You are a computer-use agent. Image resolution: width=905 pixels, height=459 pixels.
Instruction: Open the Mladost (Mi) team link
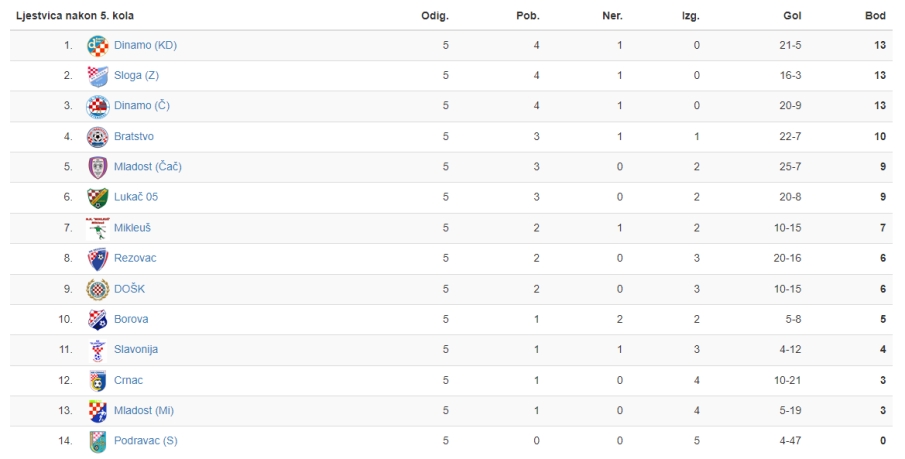[144, 411]
